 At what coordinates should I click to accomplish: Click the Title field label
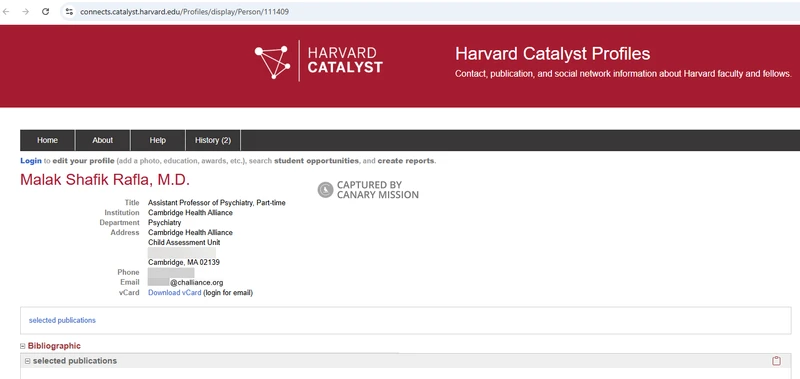click(132, 203)
